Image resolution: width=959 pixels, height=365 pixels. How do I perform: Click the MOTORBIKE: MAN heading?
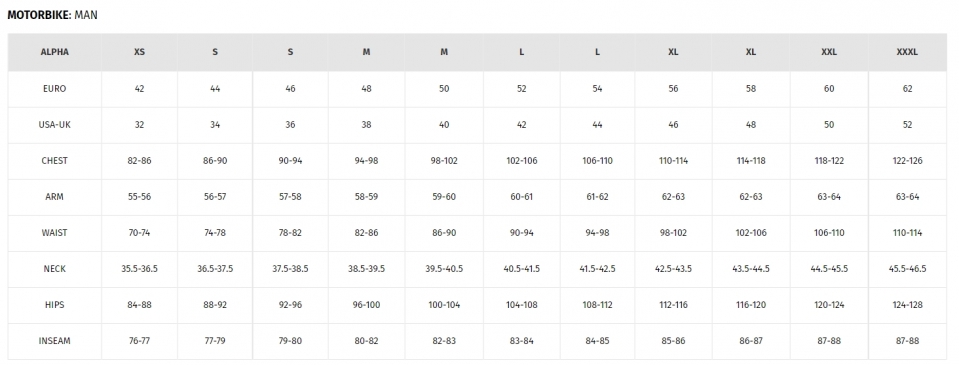53,15
